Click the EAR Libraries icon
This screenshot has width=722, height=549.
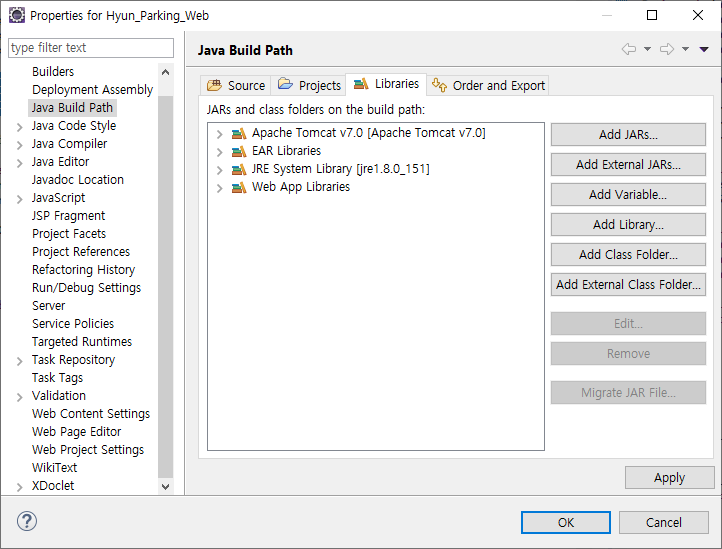tap(239, 152)
